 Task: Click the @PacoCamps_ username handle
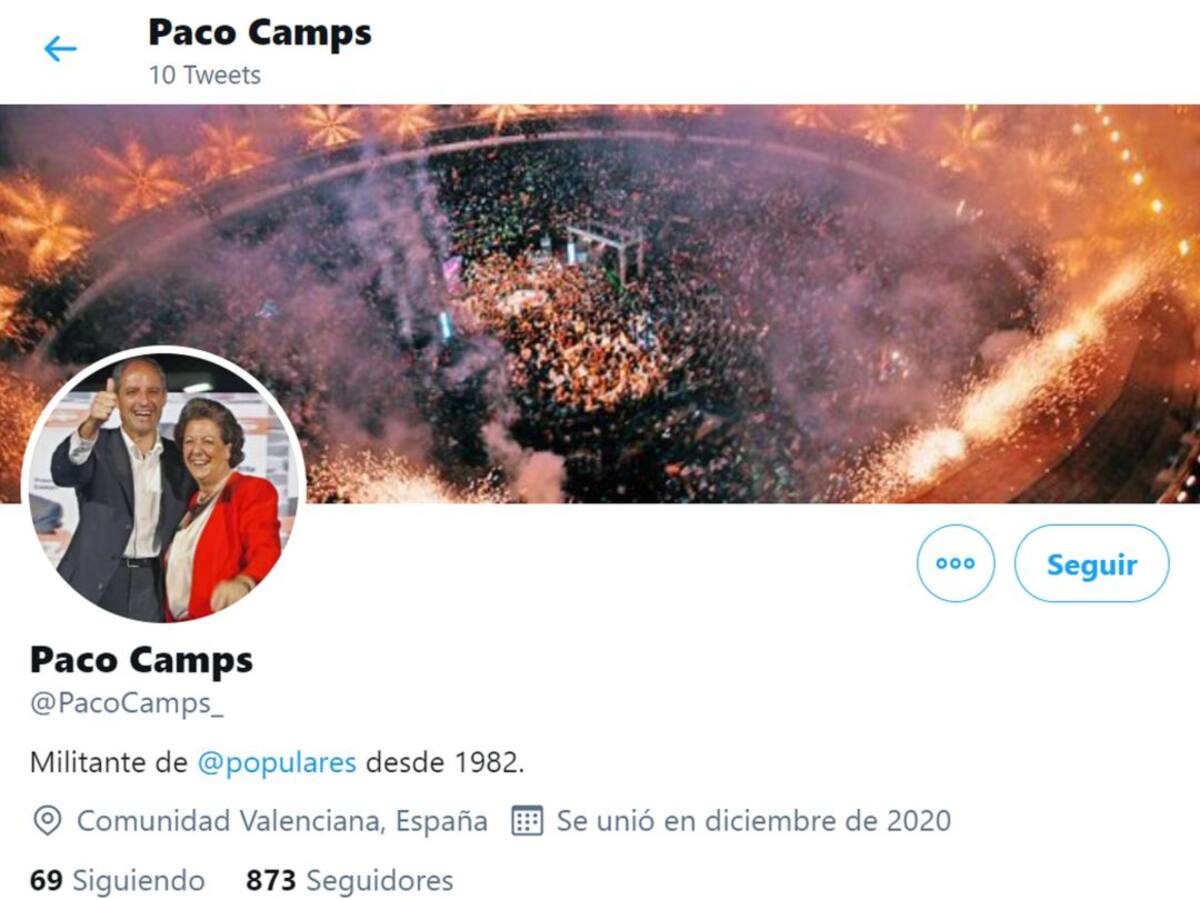tap(127, 703)
